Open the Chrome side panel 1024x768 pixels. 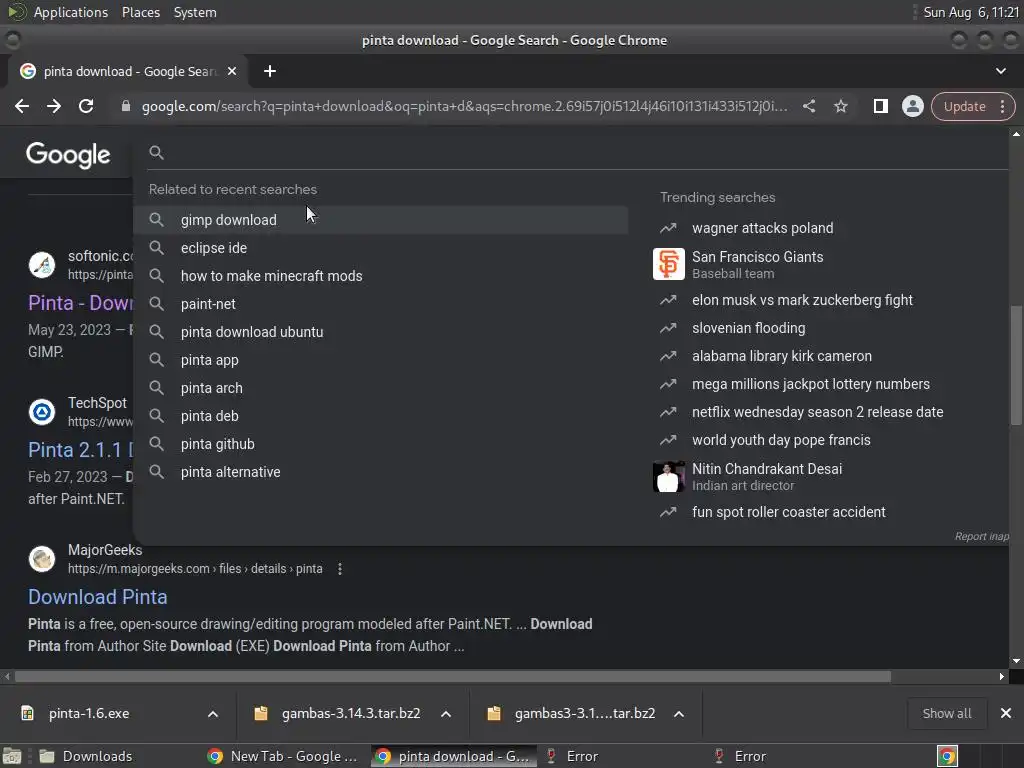[880, 106]
